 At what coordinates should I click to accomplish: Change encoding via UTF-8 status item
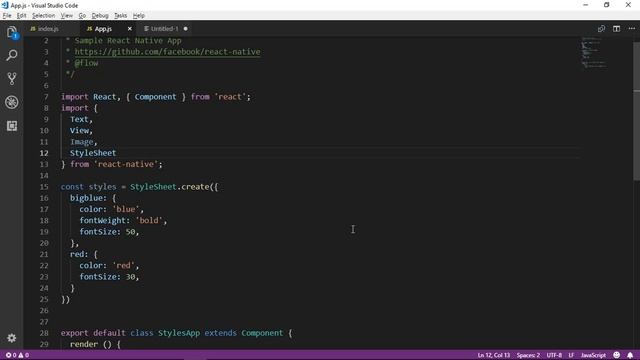pyautogui.click(x=554, y=355)
